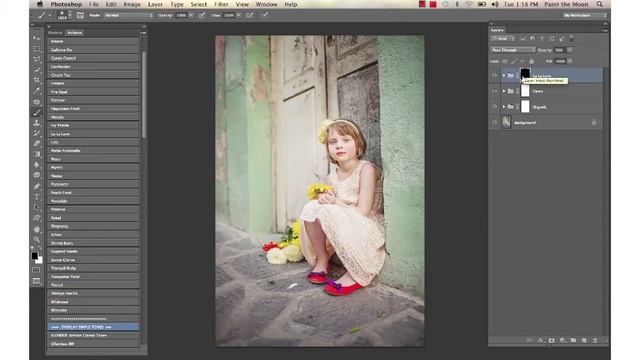Select the Path Selection tool
The image size is (640, 360).
point(37,207)
